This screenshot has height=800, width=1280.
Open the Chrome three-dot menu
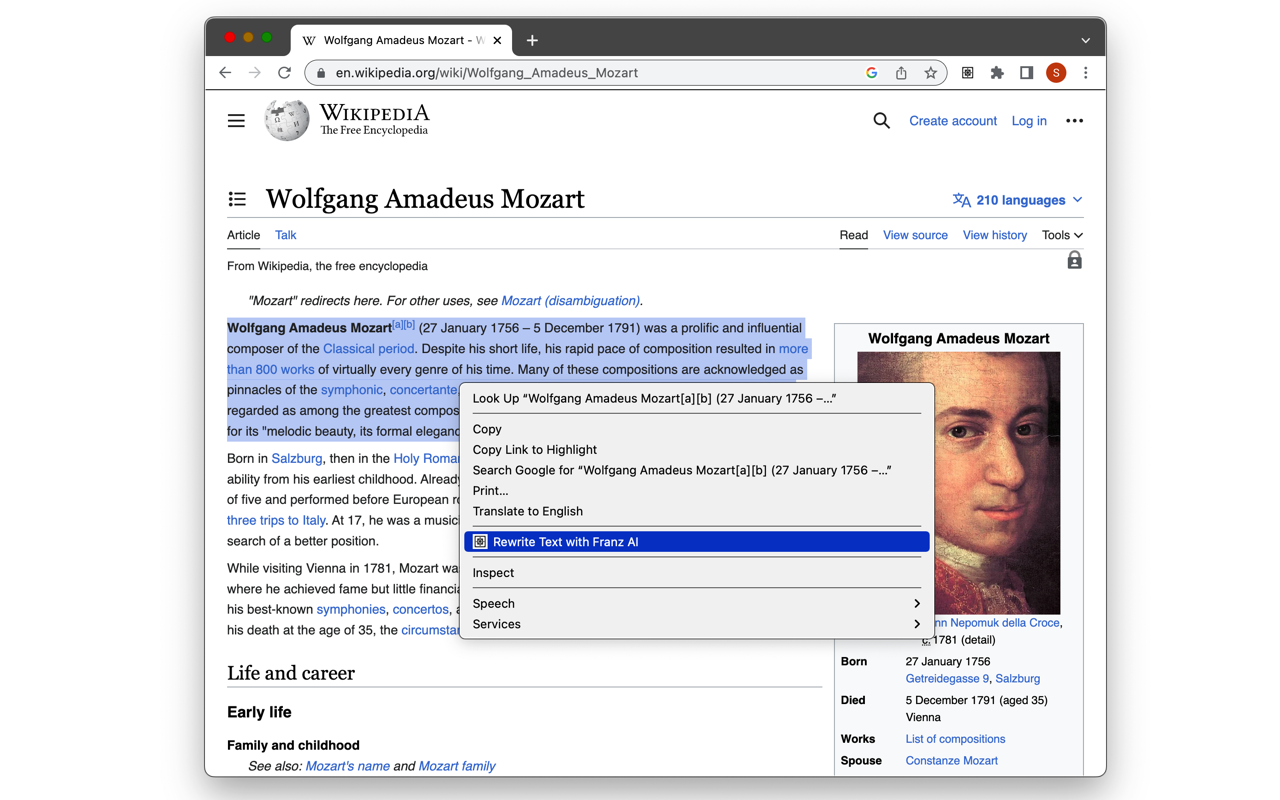tap(1086, 73)
